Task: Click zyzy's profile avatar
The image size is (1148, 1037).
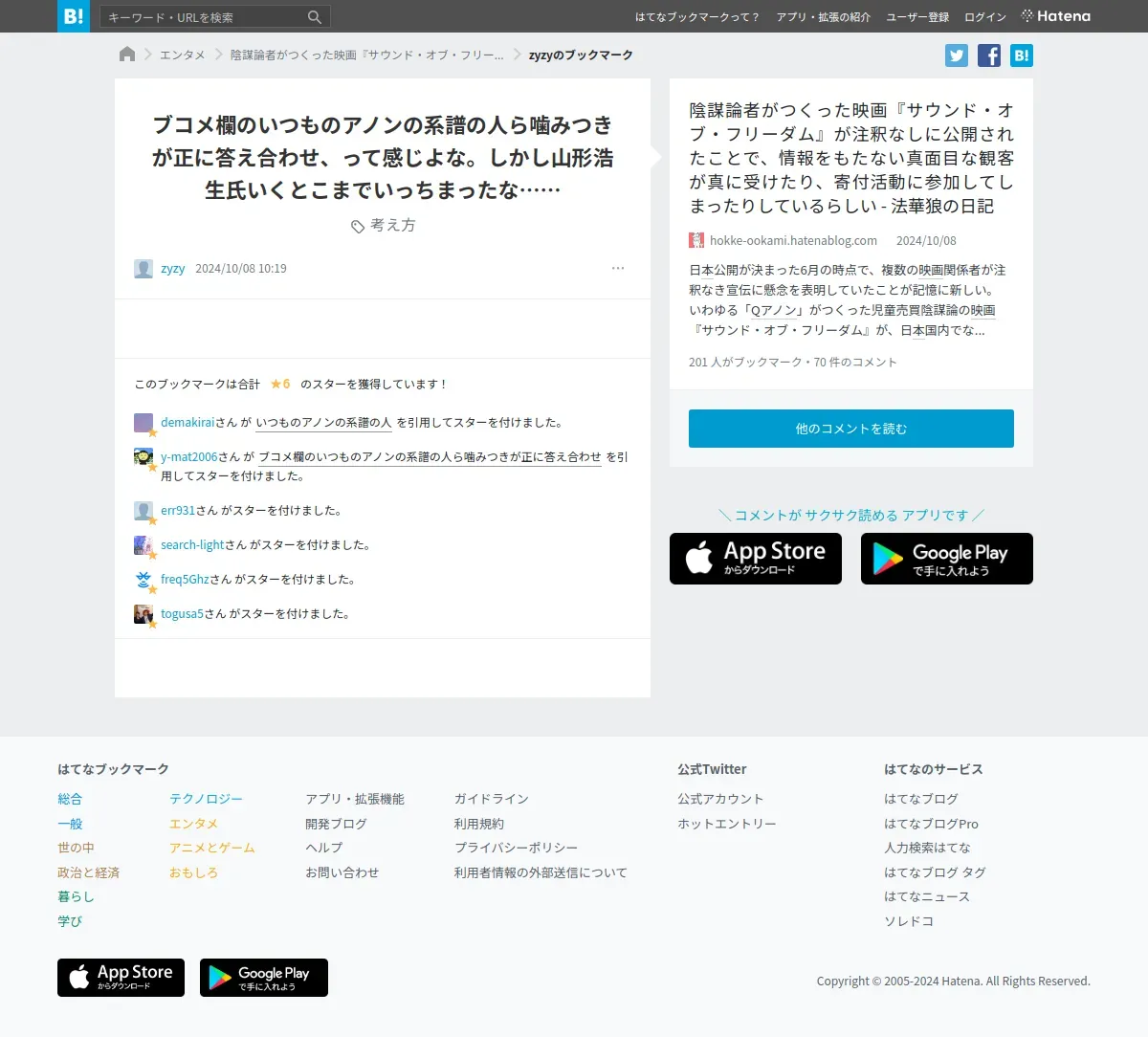Action: [x=143, y=269]
